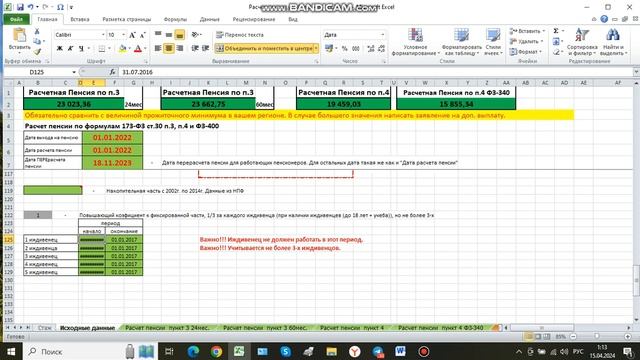Apply percent number format
The image size is (640, 360).
coord(344,49)
